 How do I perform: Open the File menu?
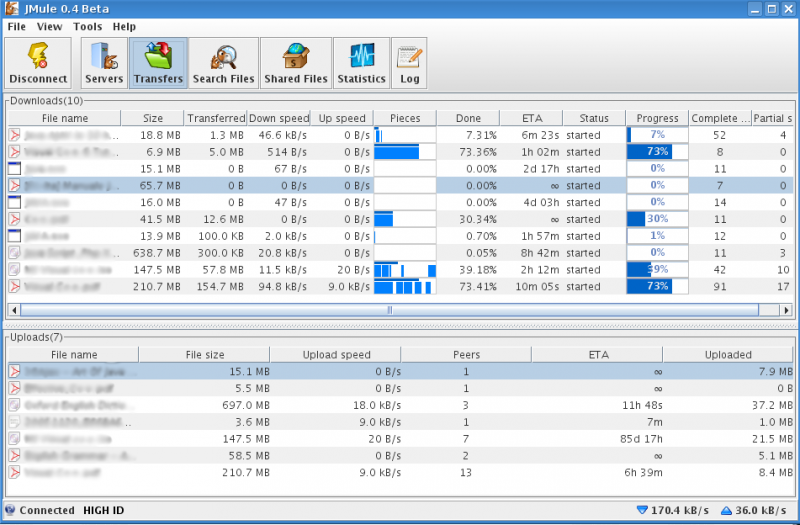pos(17,26)
